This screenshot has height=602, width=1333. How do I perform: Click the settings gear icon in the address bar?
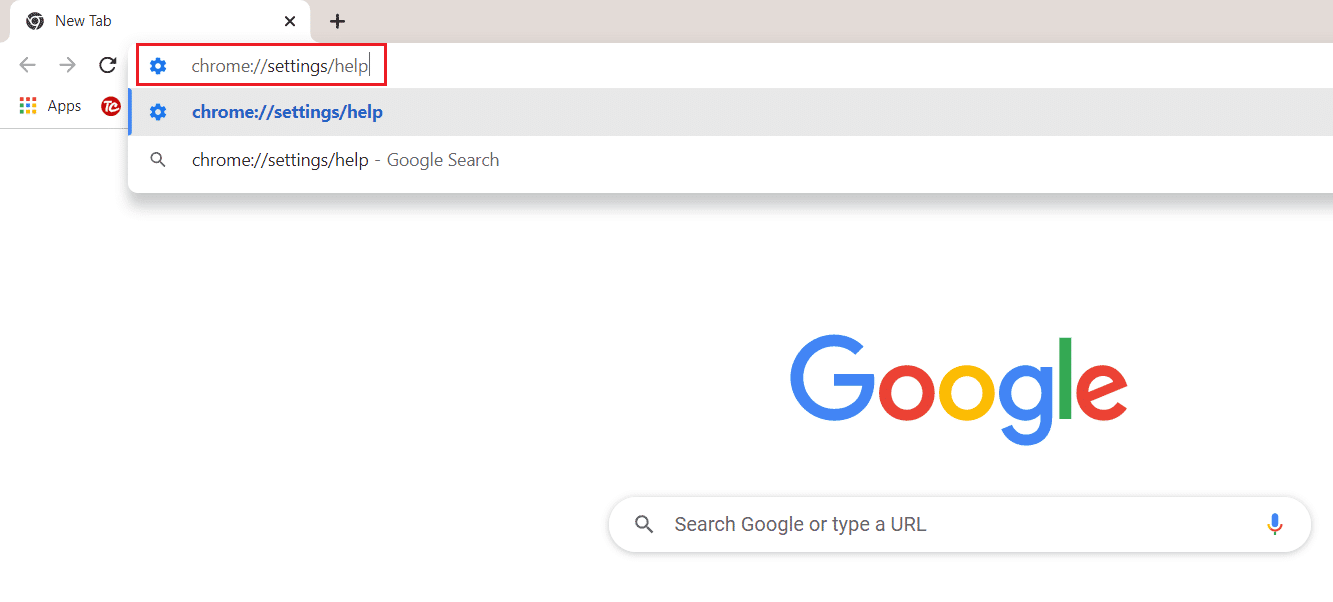[x=158, y=65]
